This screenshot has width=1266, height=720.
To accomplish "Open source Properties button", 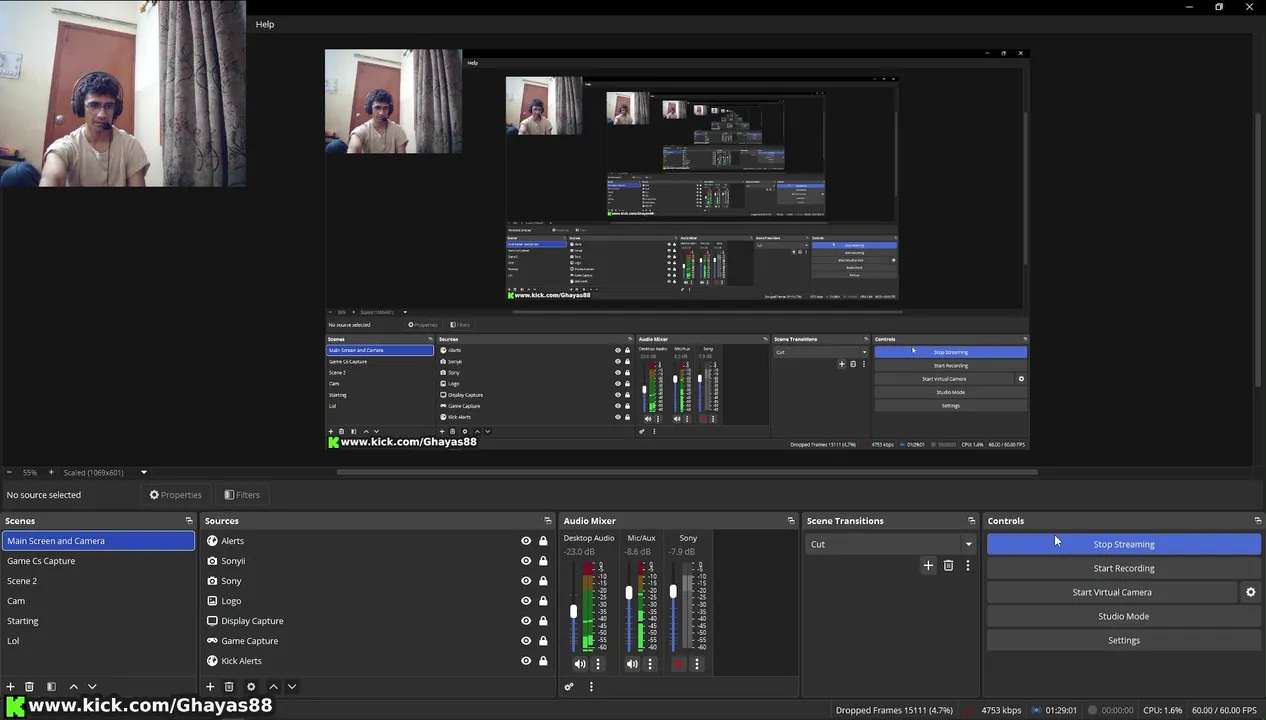I will coord(176,495).
